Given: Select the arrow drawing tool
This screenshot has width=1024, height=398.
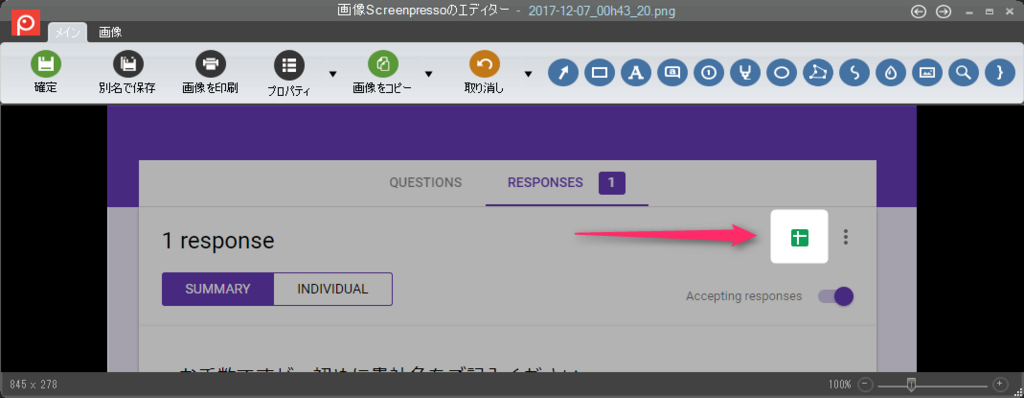Looking at the screenshot, I should pos(563,73).
